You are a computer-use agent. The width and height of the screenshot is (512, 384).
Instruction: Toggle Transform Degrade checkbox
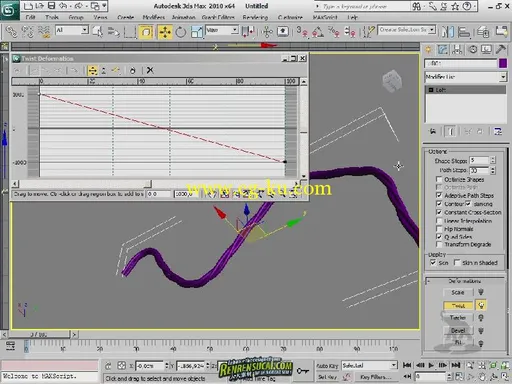tap(439, 244)
